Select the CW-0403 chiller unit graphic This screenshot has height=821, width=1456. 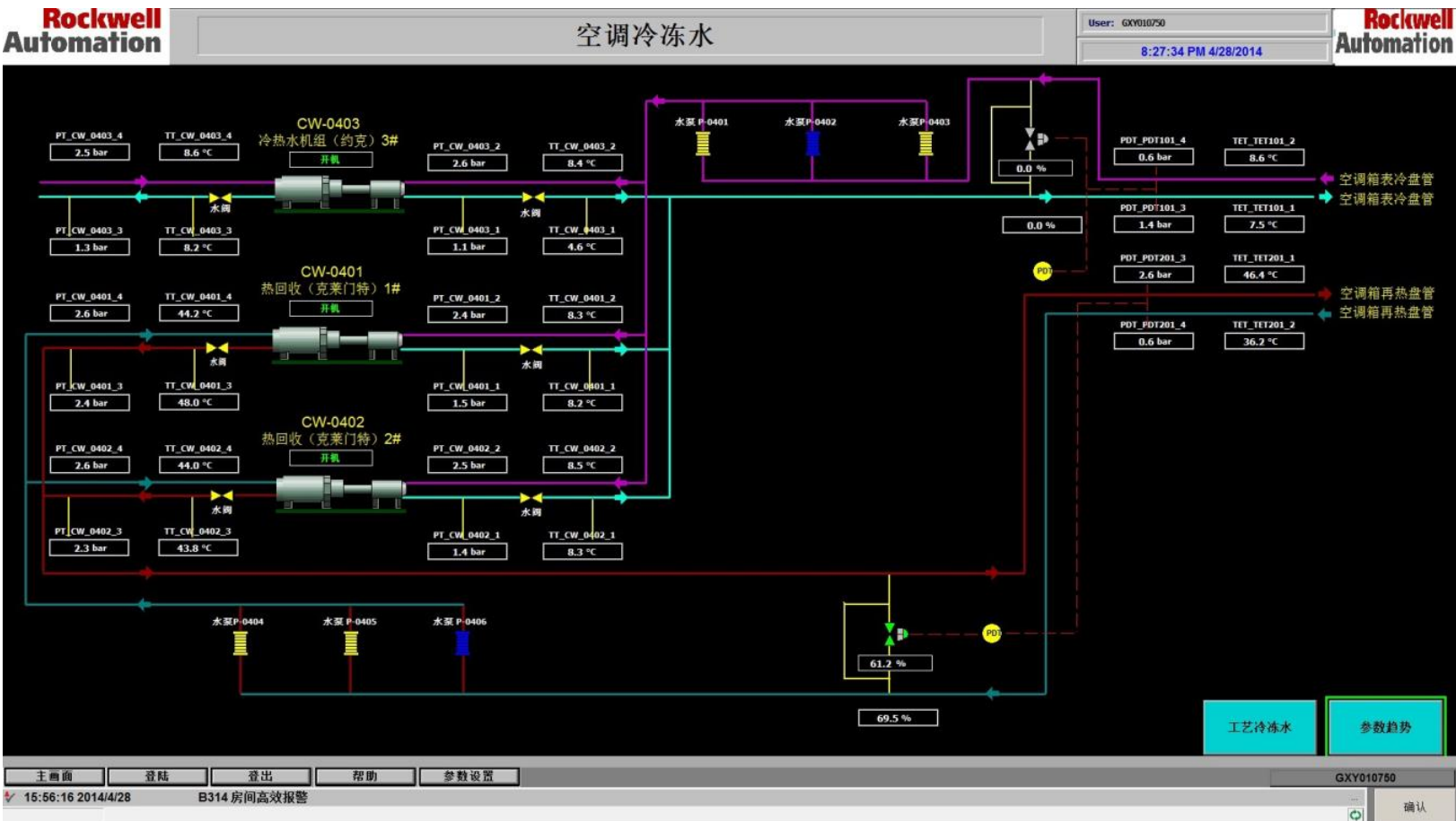(x=338, y=192)
